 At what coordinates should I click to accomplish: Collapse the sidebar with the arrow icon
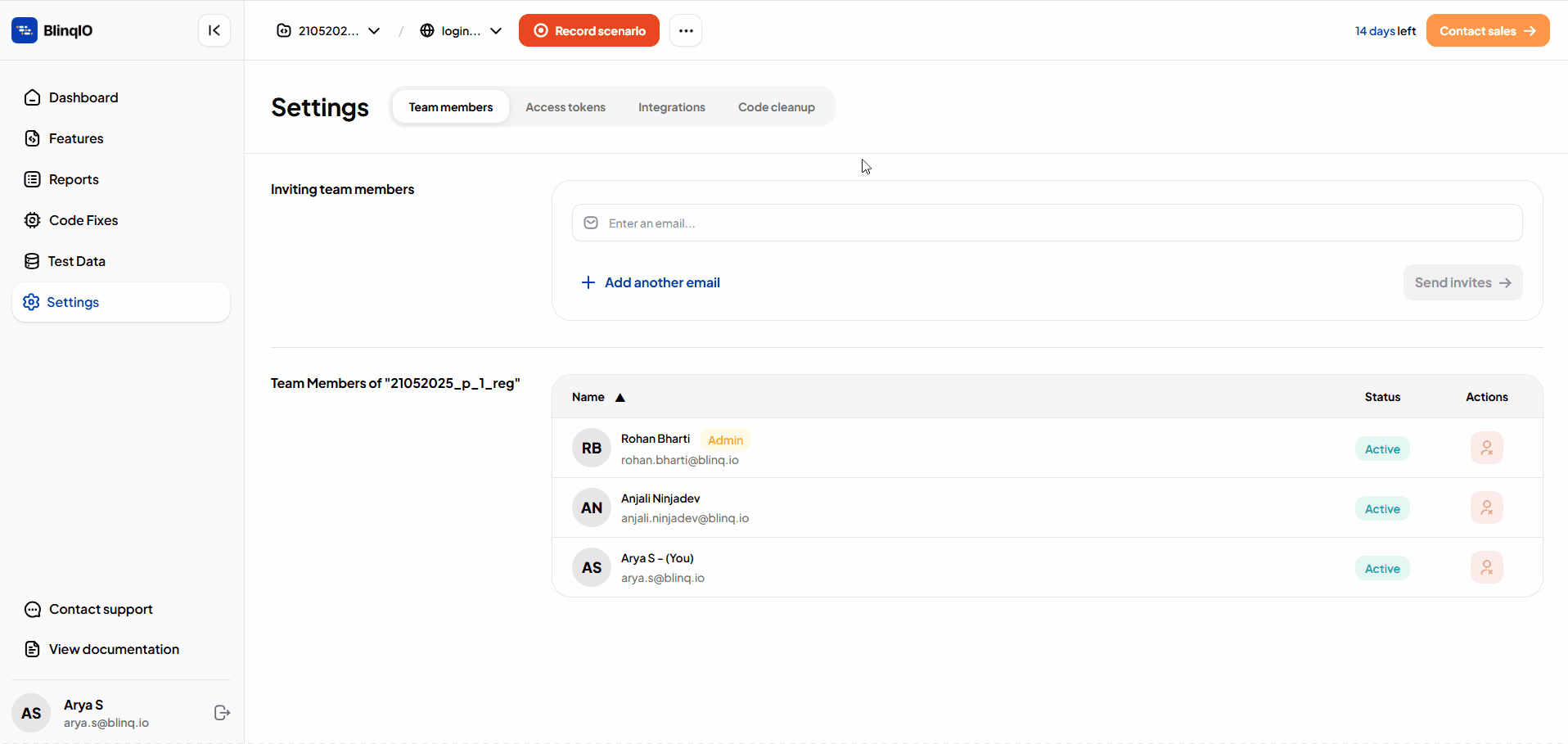click(214, 30)
